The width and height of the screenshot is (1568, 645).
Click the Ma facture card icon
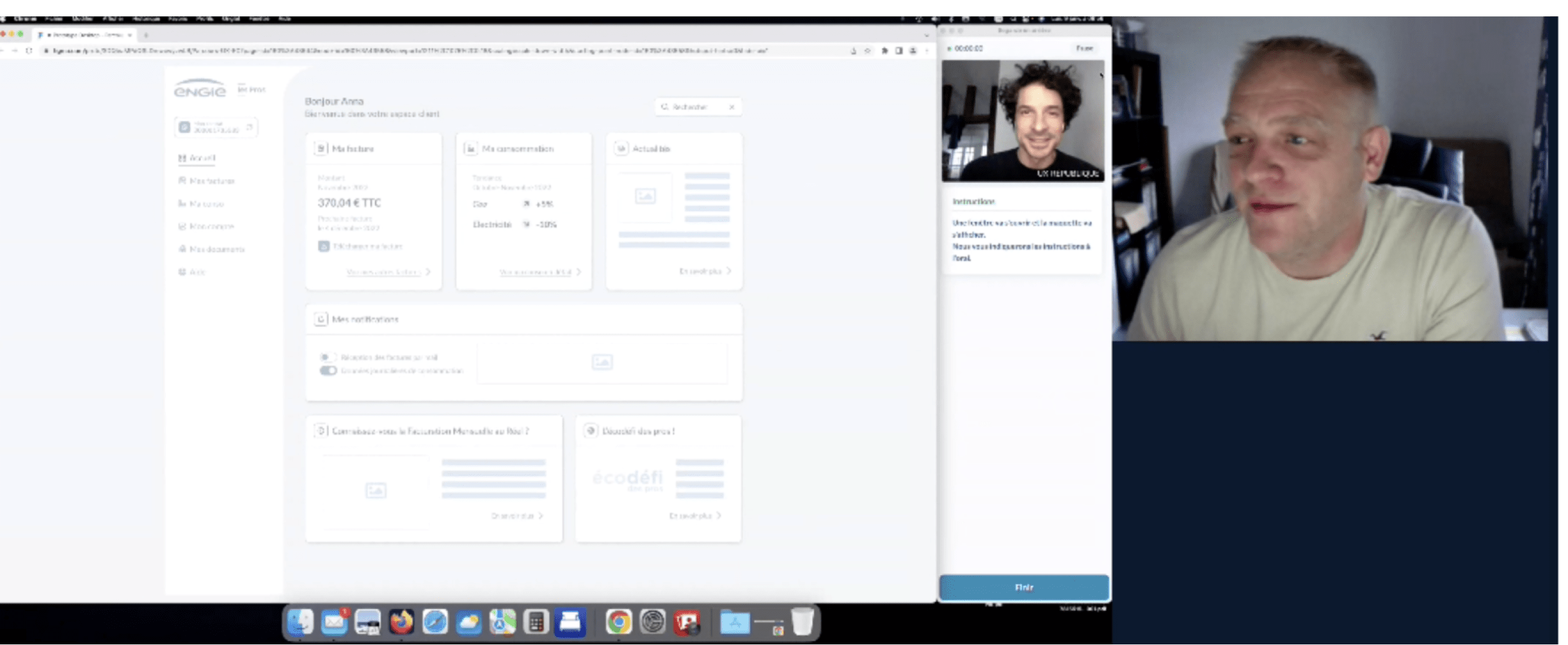(x=321, y=149)
